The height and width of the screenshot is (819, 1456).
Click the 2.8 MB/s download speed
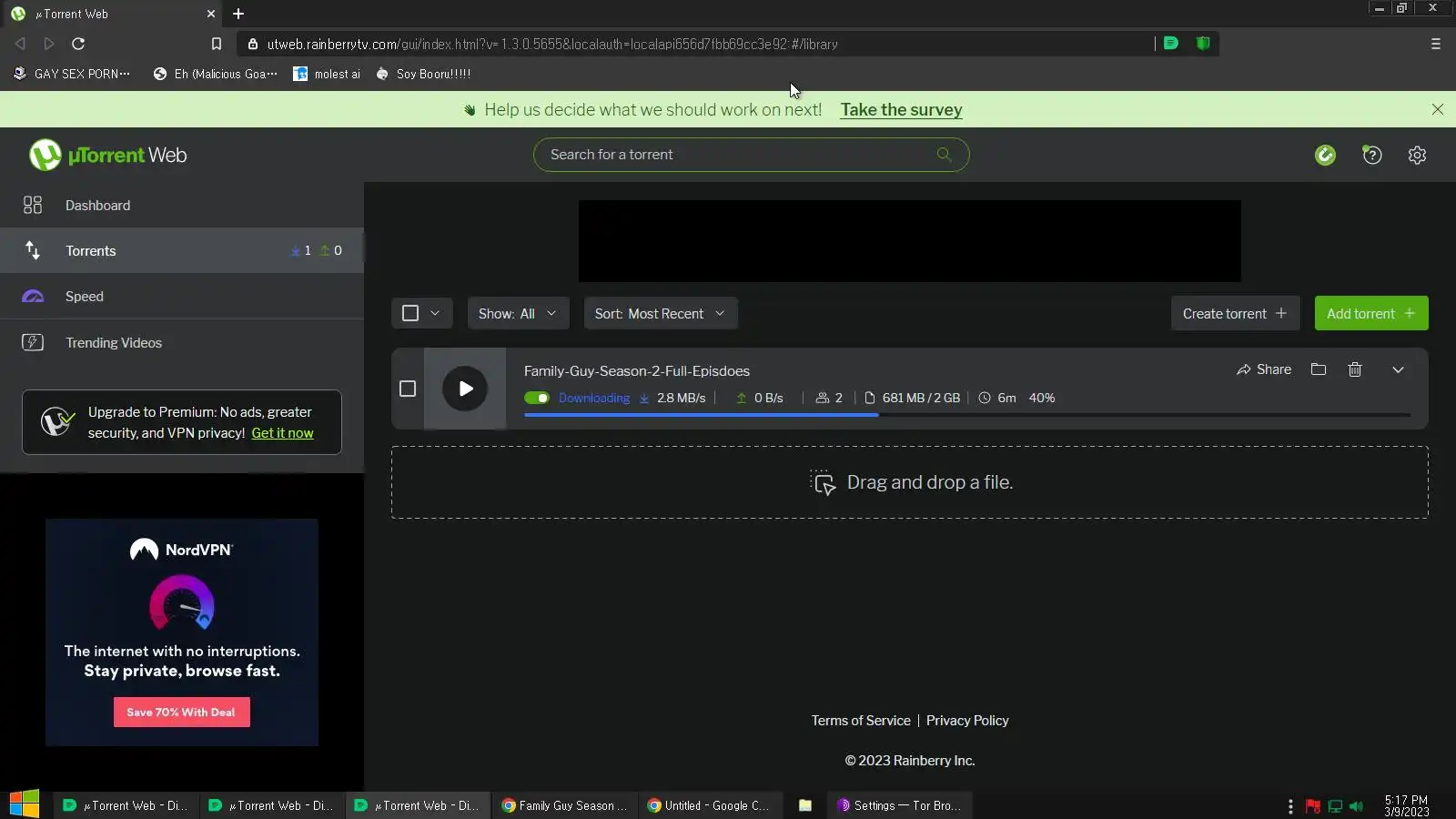coord(681,398)
